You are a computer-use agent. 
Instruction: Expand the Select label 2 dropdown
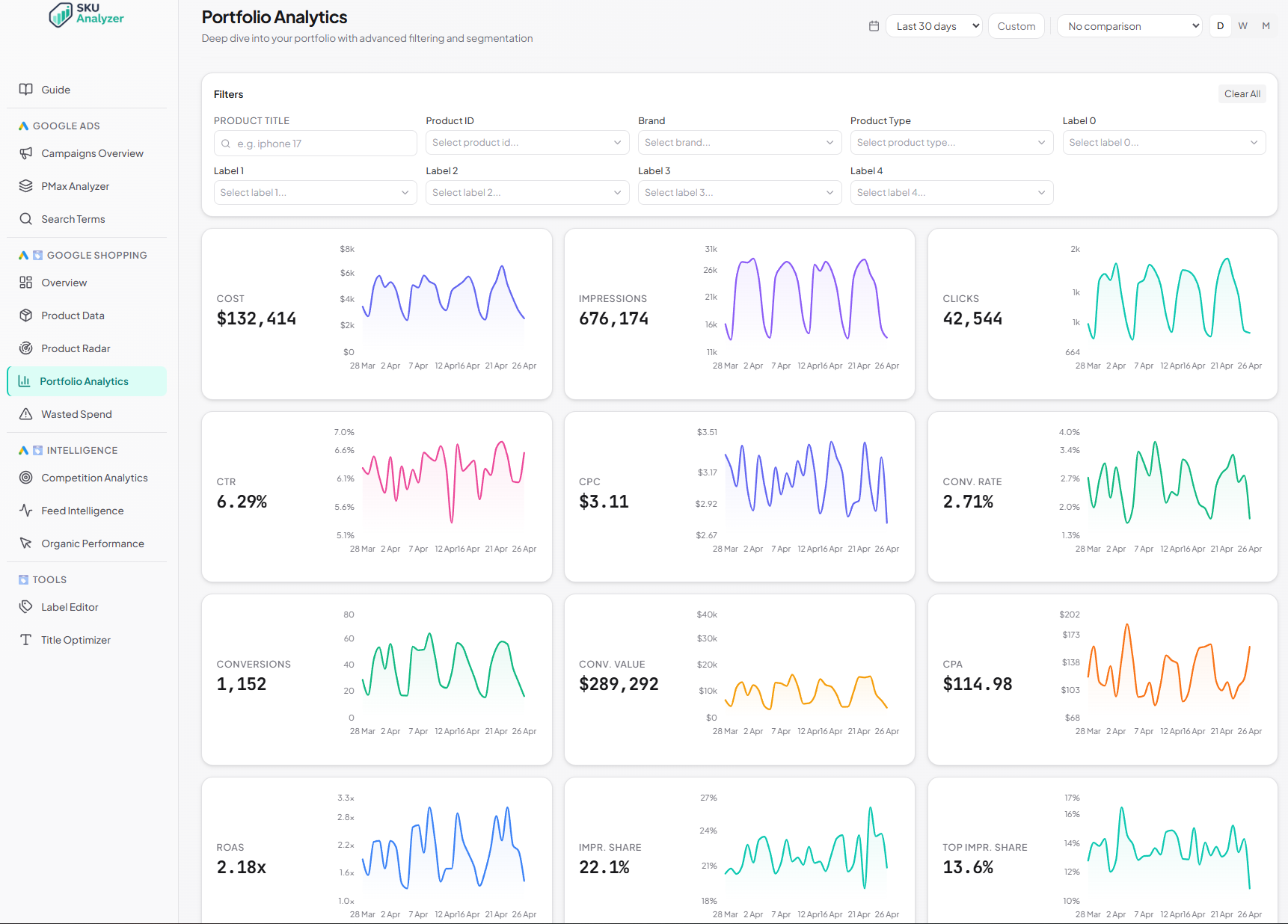pyautogui.click(x=527, y=193)
